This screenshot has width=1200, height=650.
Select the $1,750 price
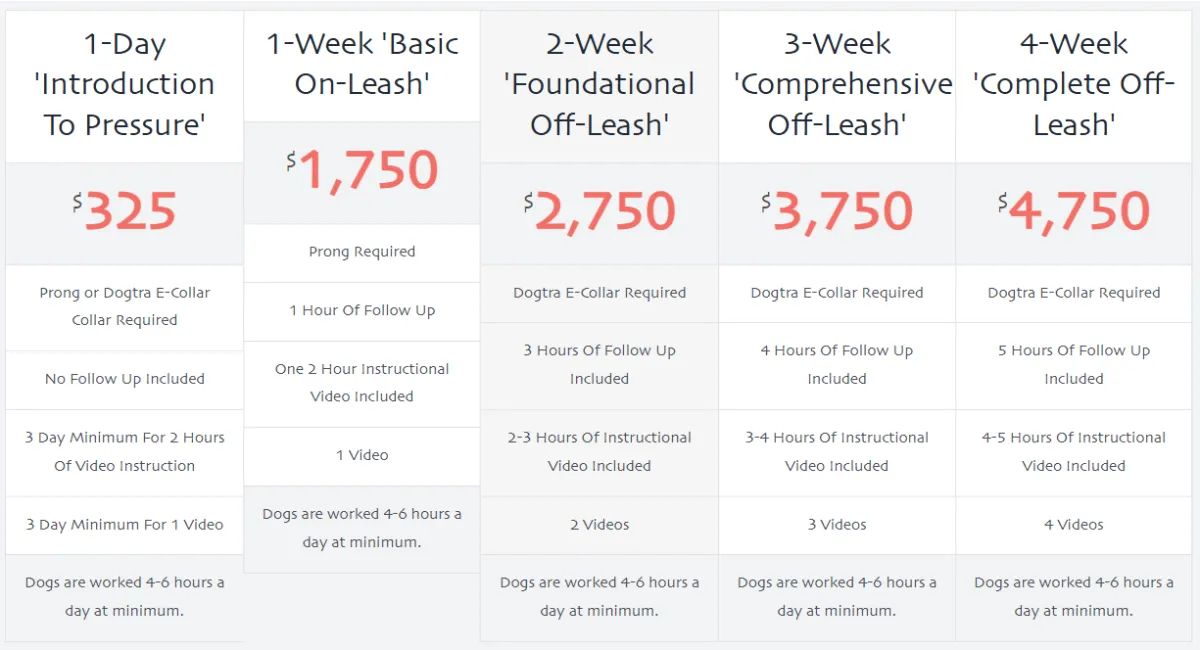click(x=362, y=171)
